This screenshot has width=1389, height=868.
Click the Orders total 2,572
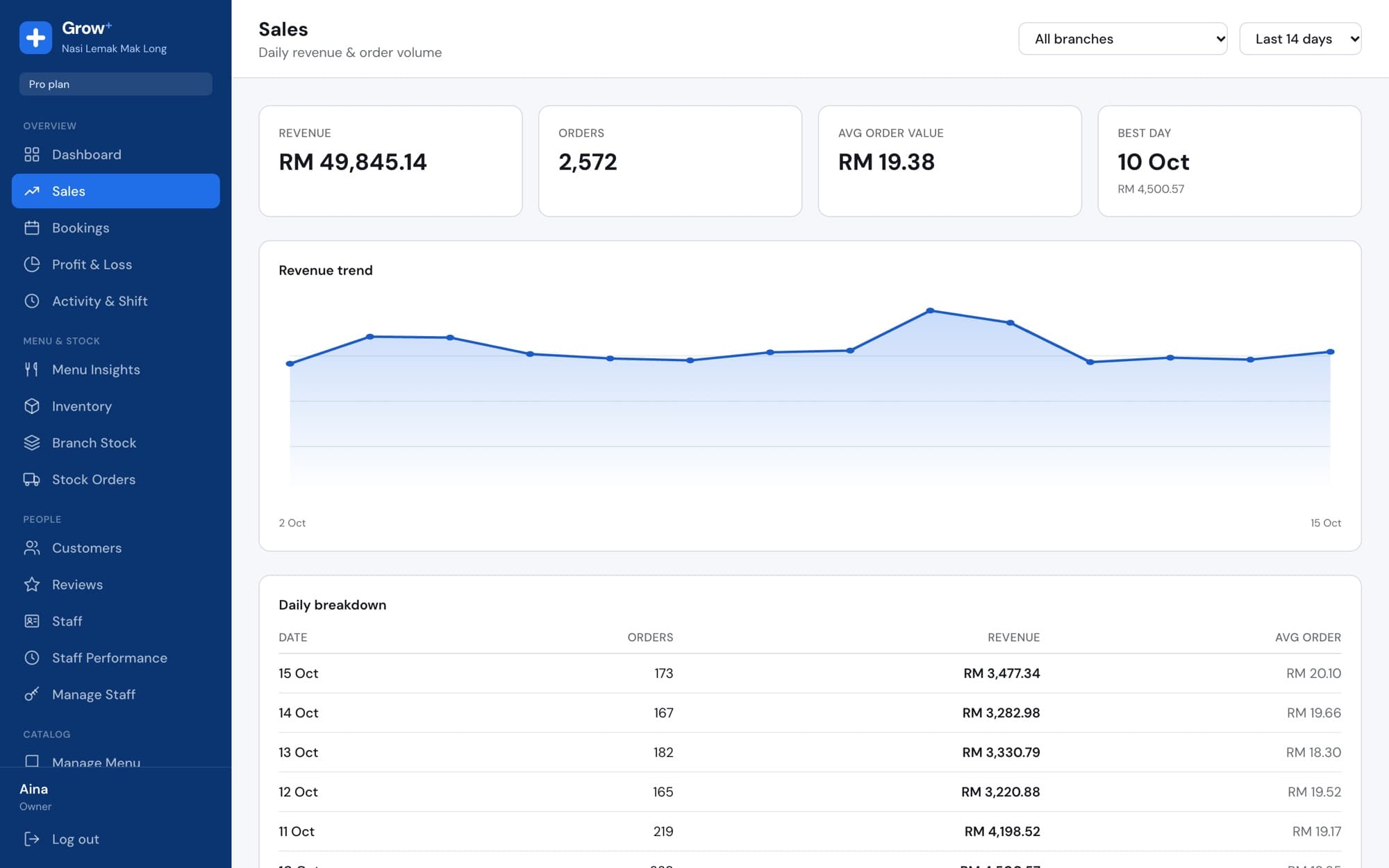click(x=588, y=162)
